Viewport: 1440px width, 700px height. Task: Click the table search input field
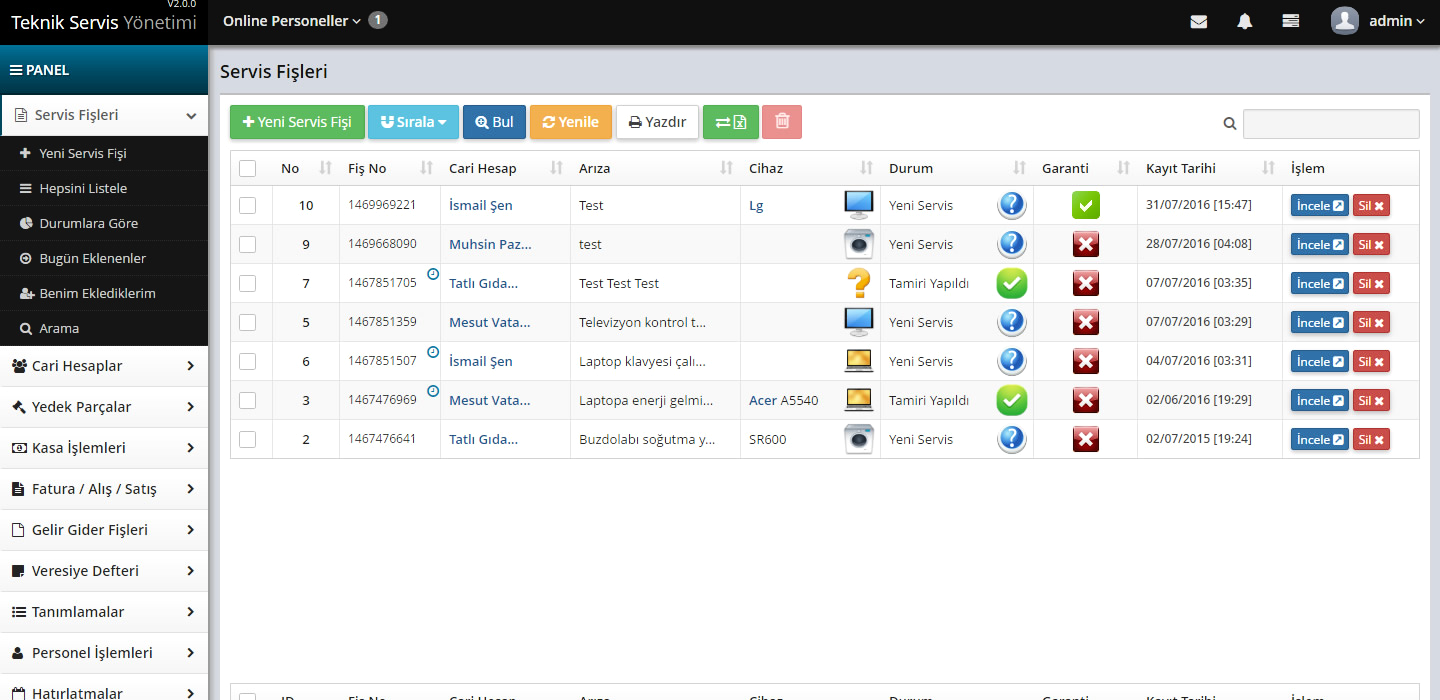pyautogui.click(x=1331, y=124)
